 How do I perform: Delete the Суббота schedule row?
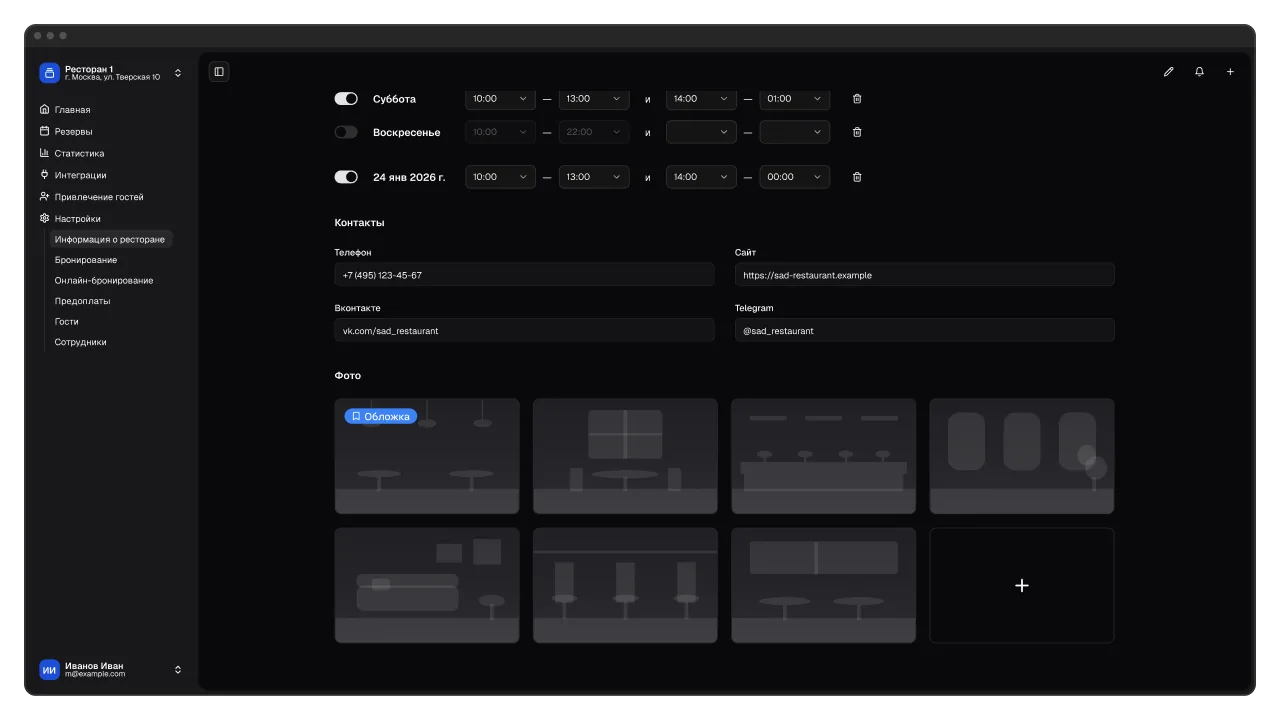(857, 99)
